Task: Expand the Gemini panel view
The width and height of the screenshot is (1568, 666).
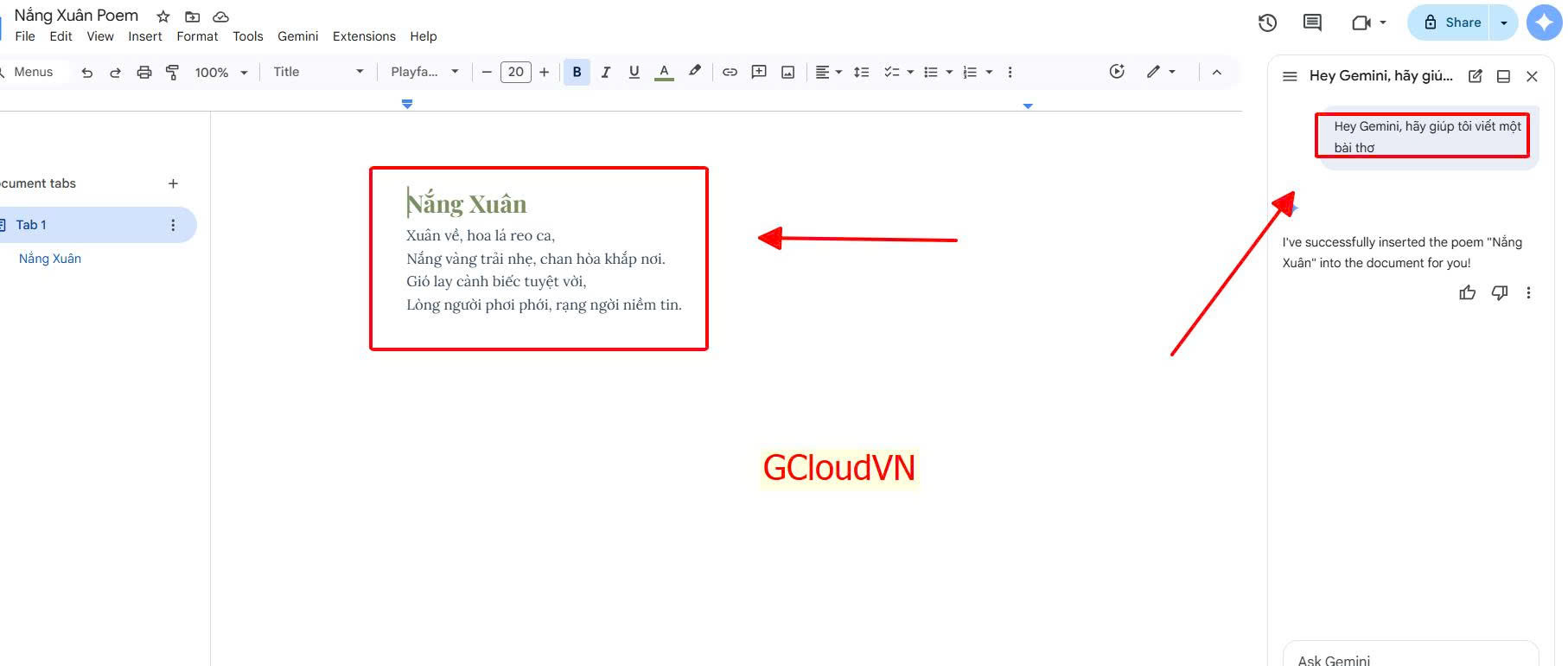Action: 1503,76
